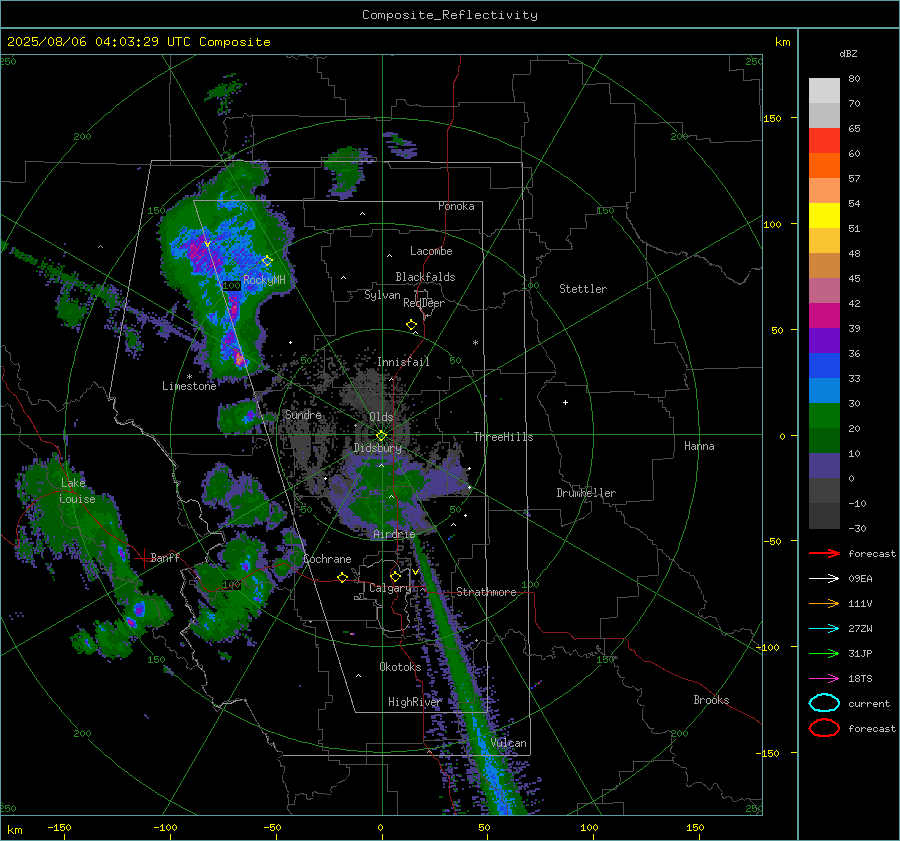This screenshot has height=841, width=900.
Task: Click the dark gray -10 dBZ swatch
Action: point(824,516)
